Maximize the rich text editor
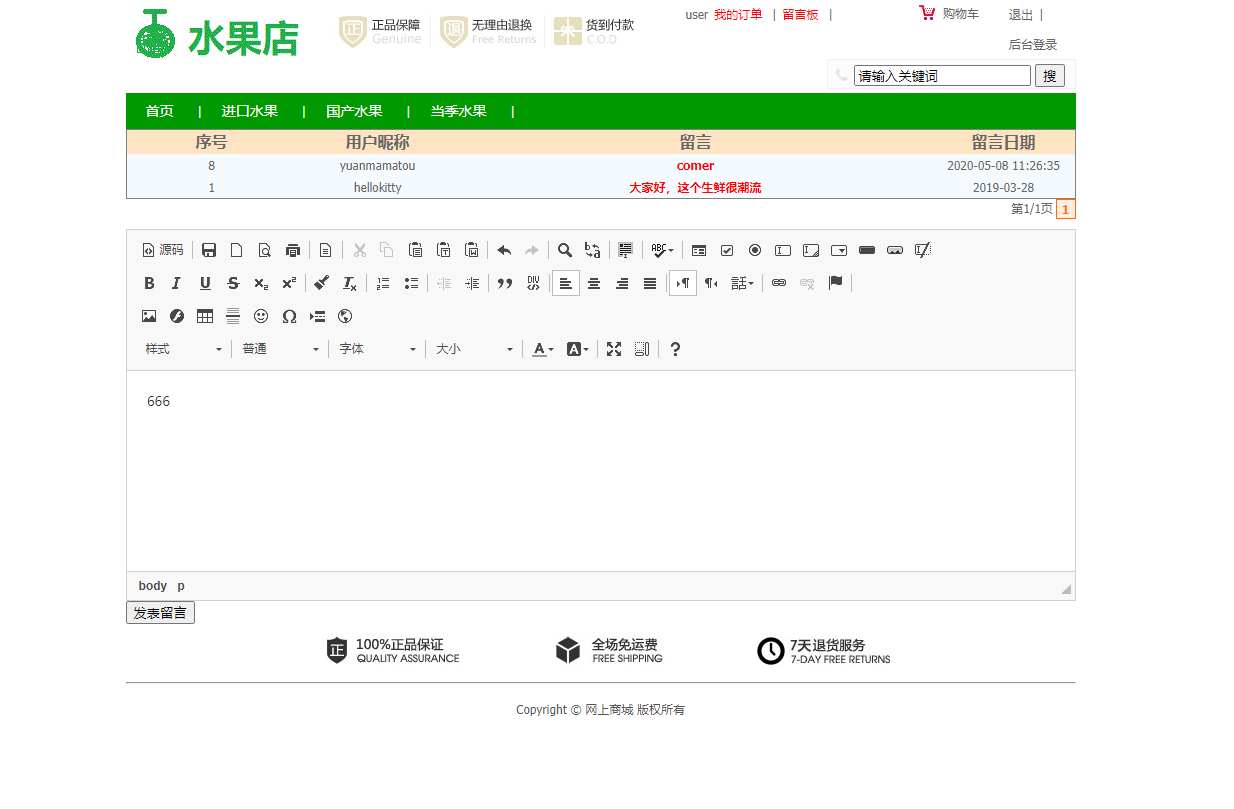Screen dimensions: 1234x809 pos(614,349)
